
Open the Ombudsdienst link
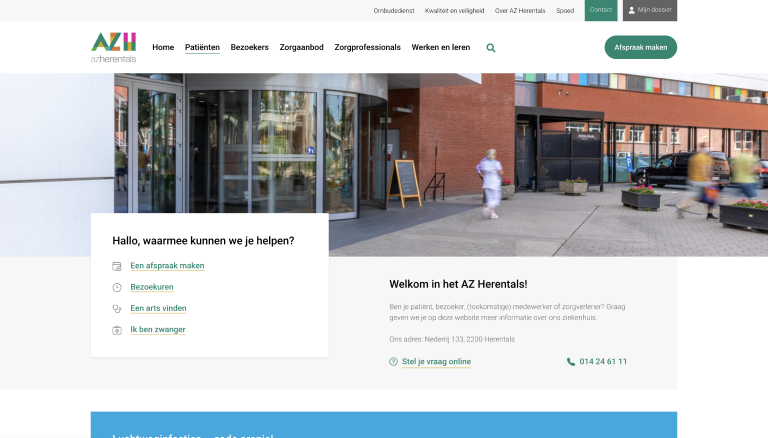tap(394, 10)
